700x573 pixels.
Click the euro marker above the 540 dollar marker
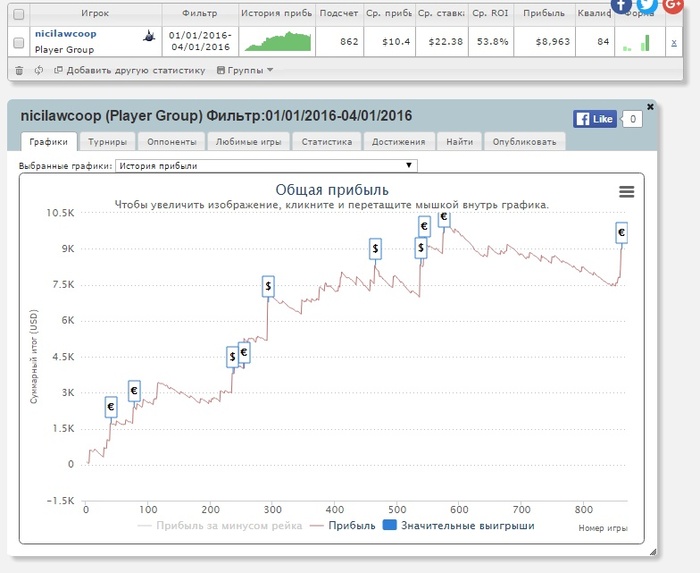tap(424, 227)
